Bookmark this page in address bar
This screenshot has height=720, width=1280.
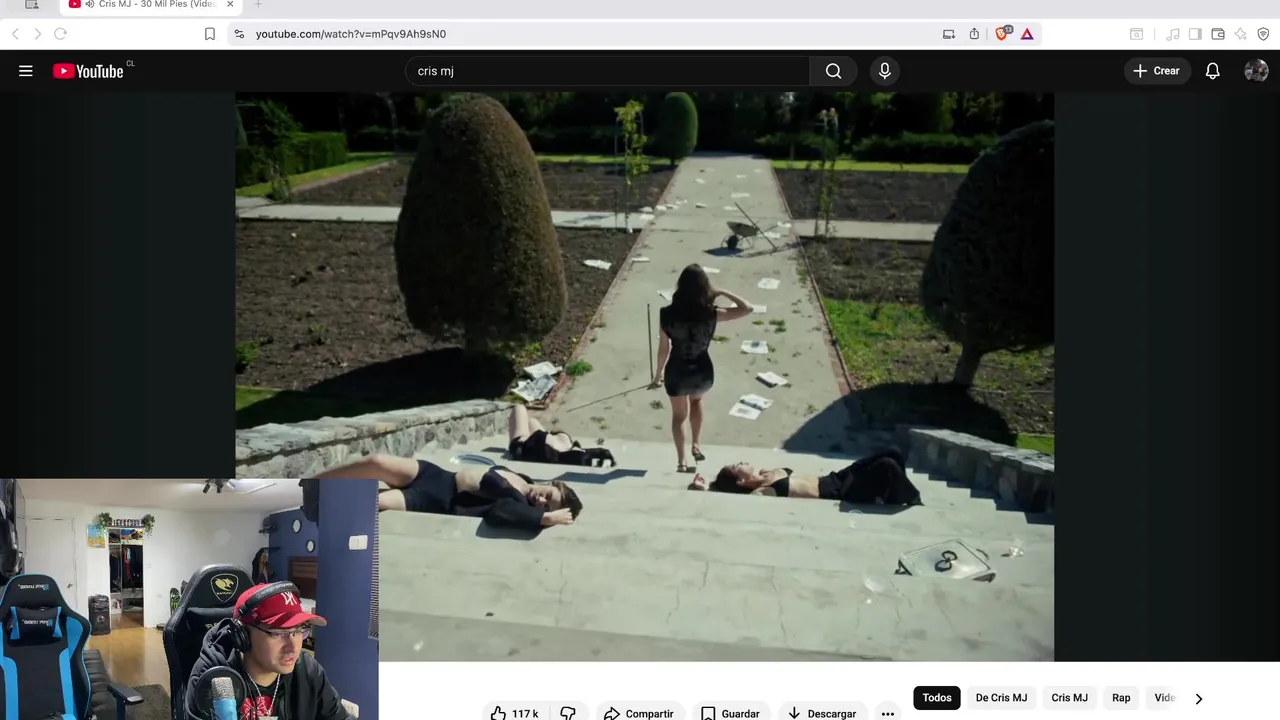coord(209,34)
